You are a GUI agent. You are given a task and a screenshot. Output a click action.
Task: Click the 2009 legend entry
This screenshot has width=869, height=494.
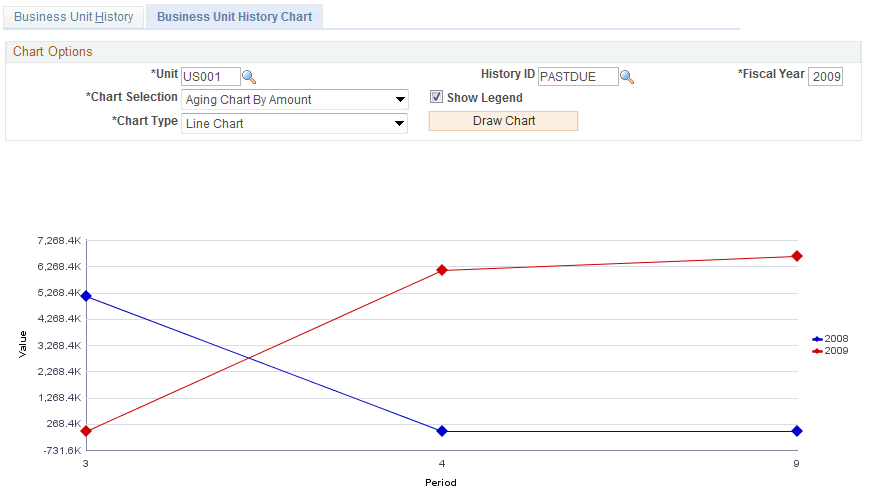[830, 351]
